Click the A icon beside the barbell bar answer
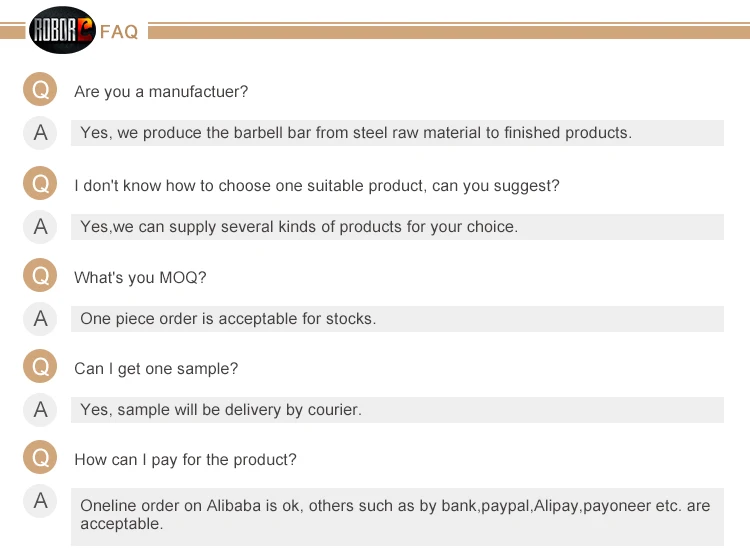The width and height of the screenshot is (750, 556). (x=40, y=132)
